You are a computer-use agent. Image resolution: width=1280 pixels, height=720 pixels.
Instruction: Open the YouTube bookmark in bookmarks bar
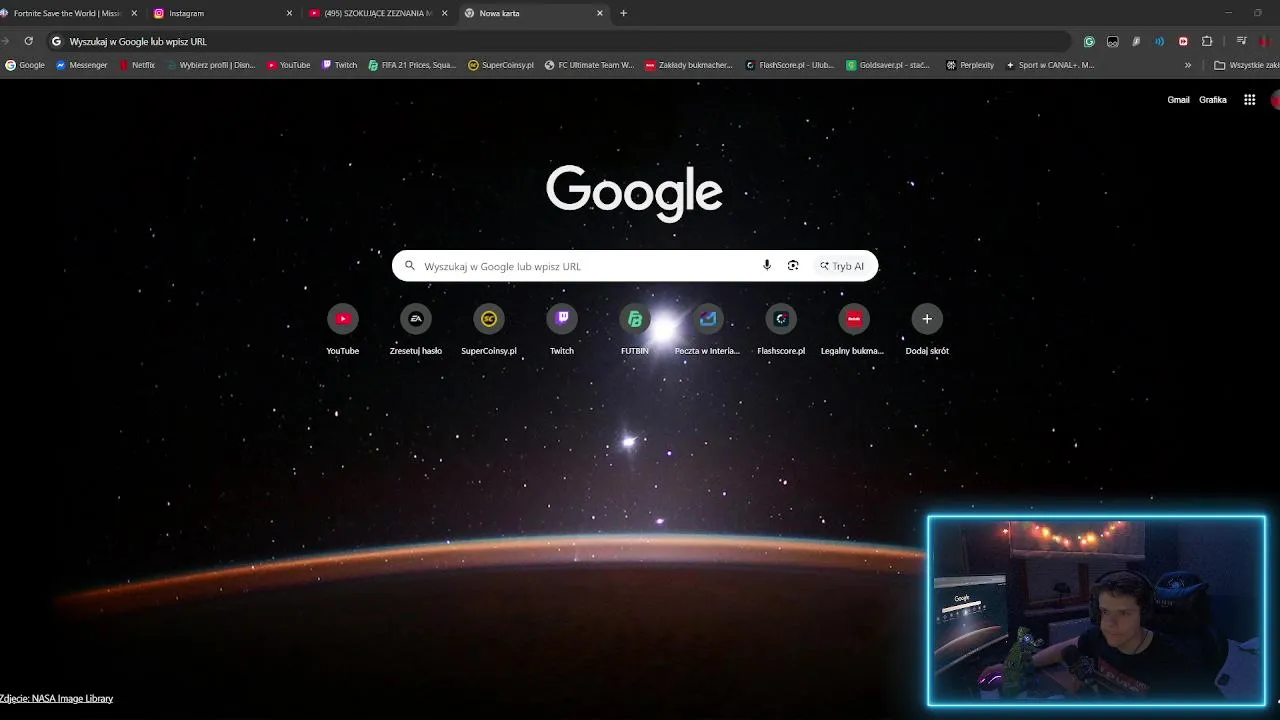(x=288, y=65)
